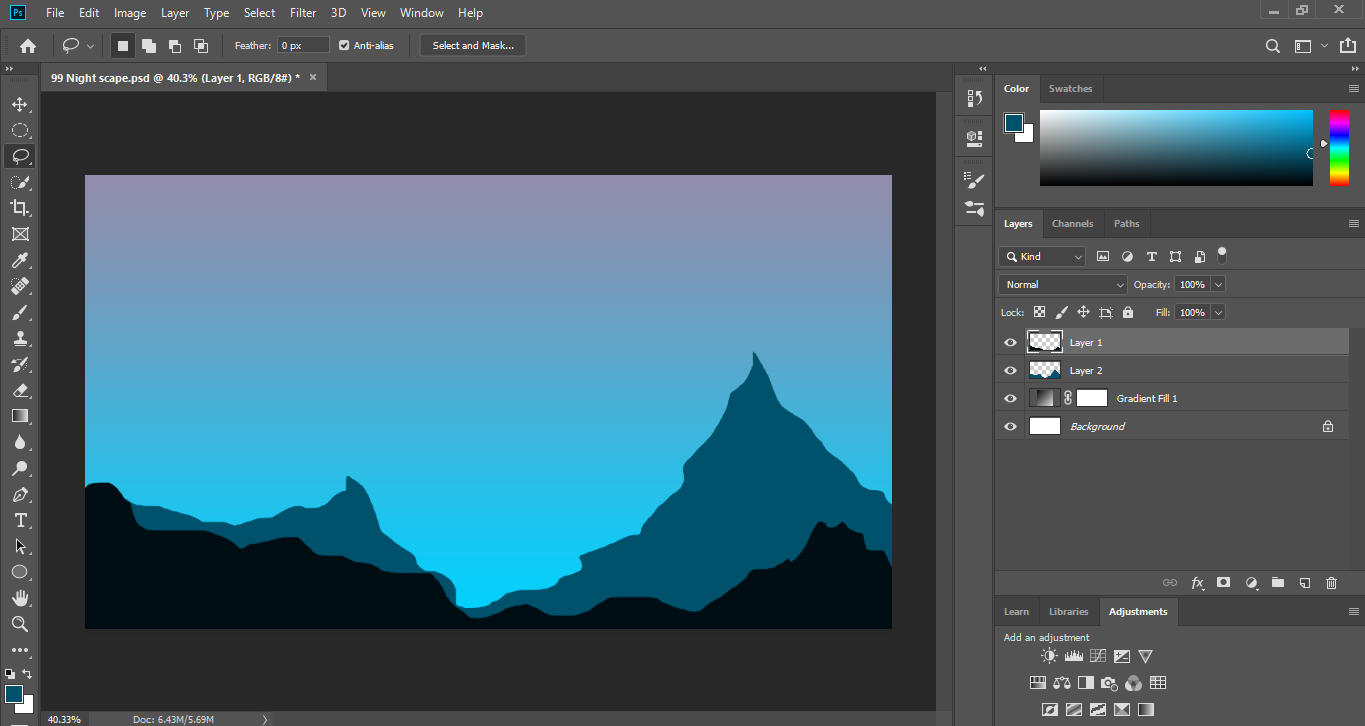Screen dimensions: 1365x726
Task: Select the Gradient tool
Action: (19, 416)
